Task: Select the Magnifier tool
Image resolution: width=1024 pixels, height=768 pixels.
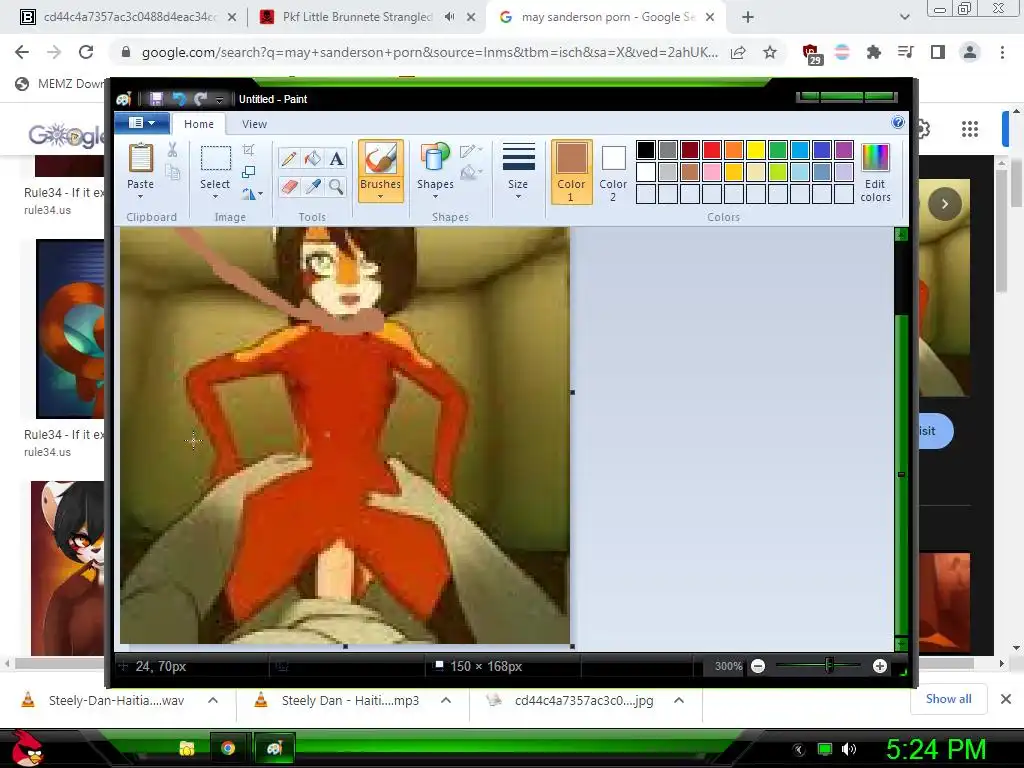Action: [x=336, y=187]
